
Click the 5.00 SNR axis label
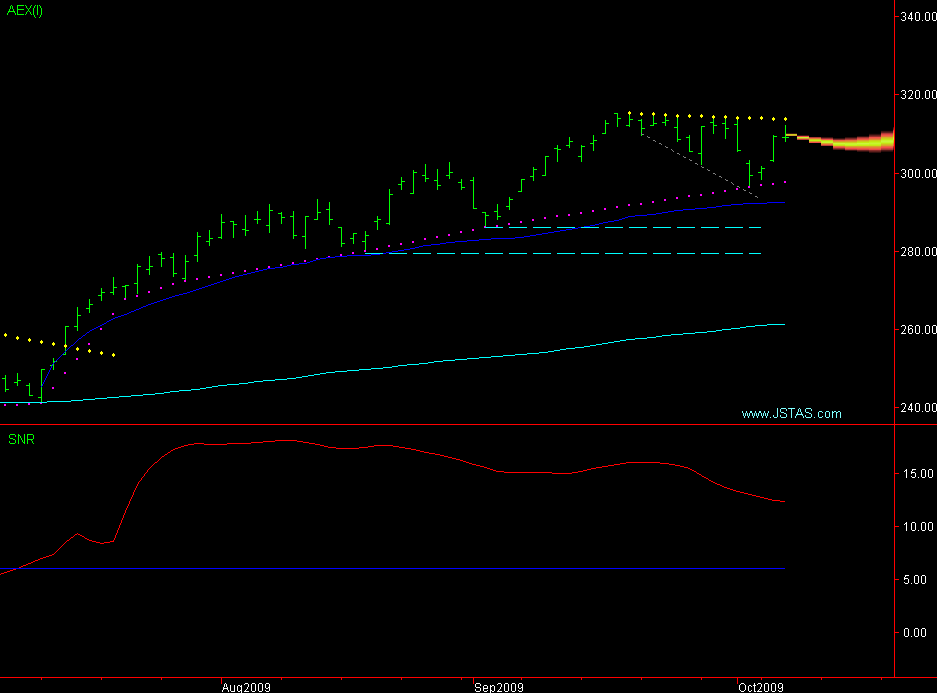pos(918,580)
